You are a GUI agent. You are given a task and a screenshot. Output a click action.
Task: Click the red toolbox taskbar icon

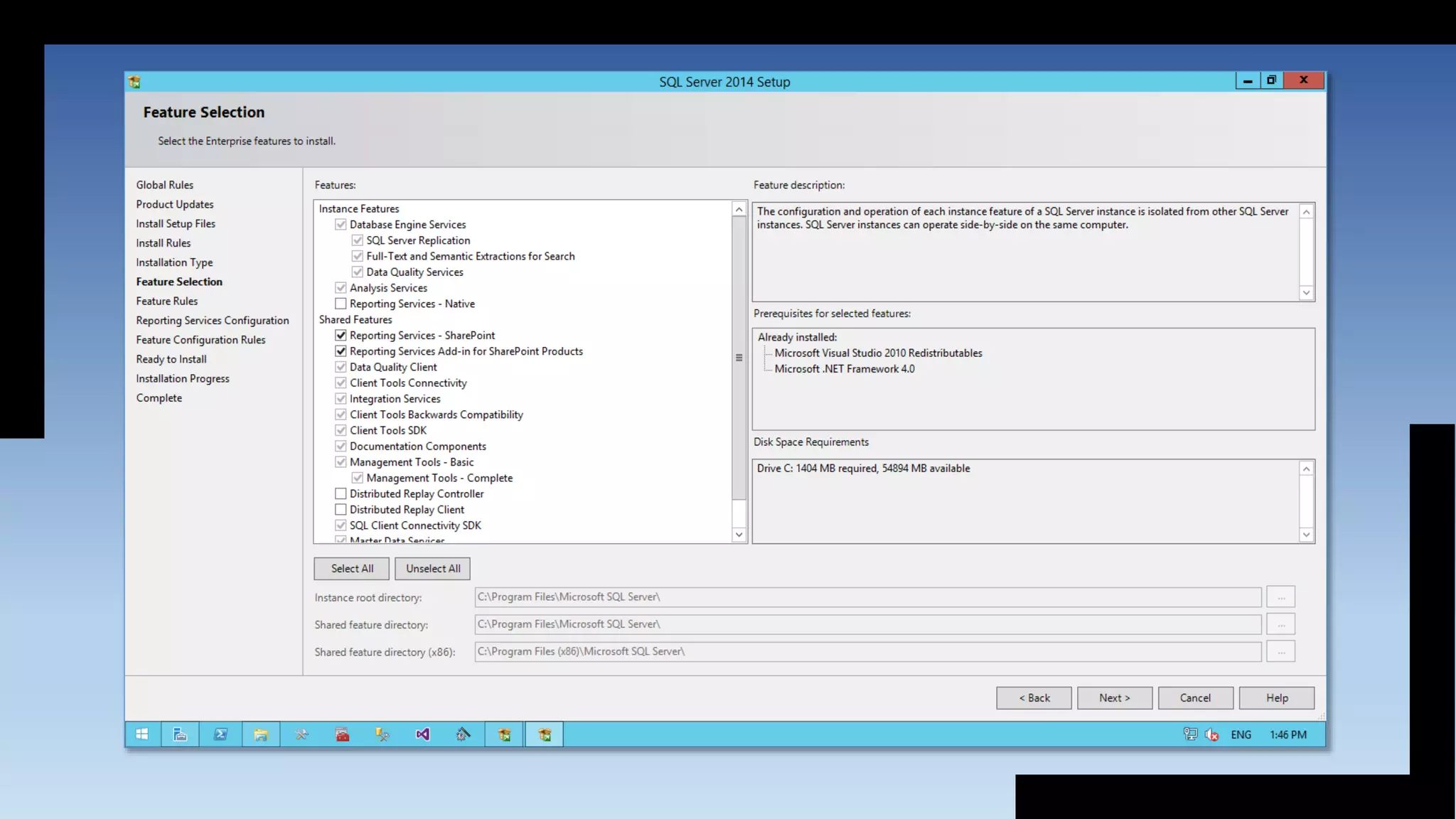tap(342, 734)
